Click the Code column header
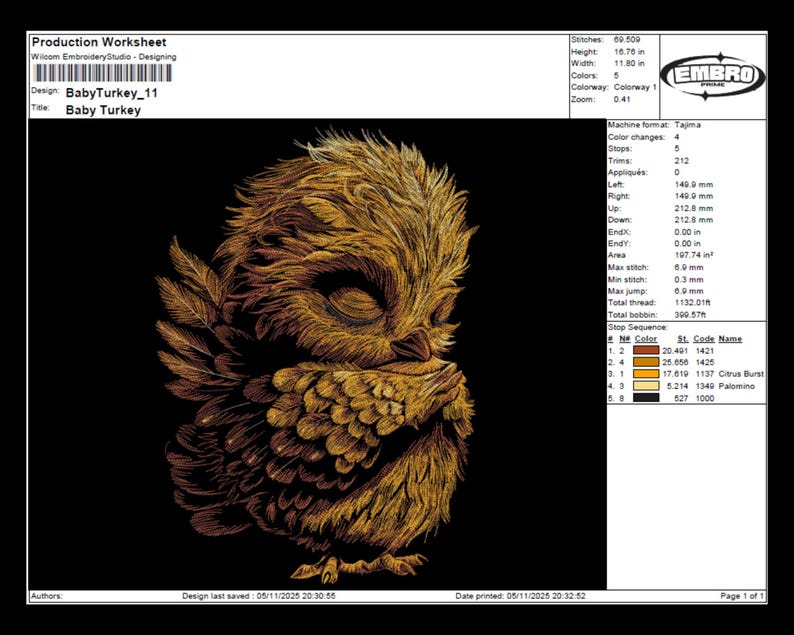The width and height of the screenshot is (794, 635). coord(704,339)
